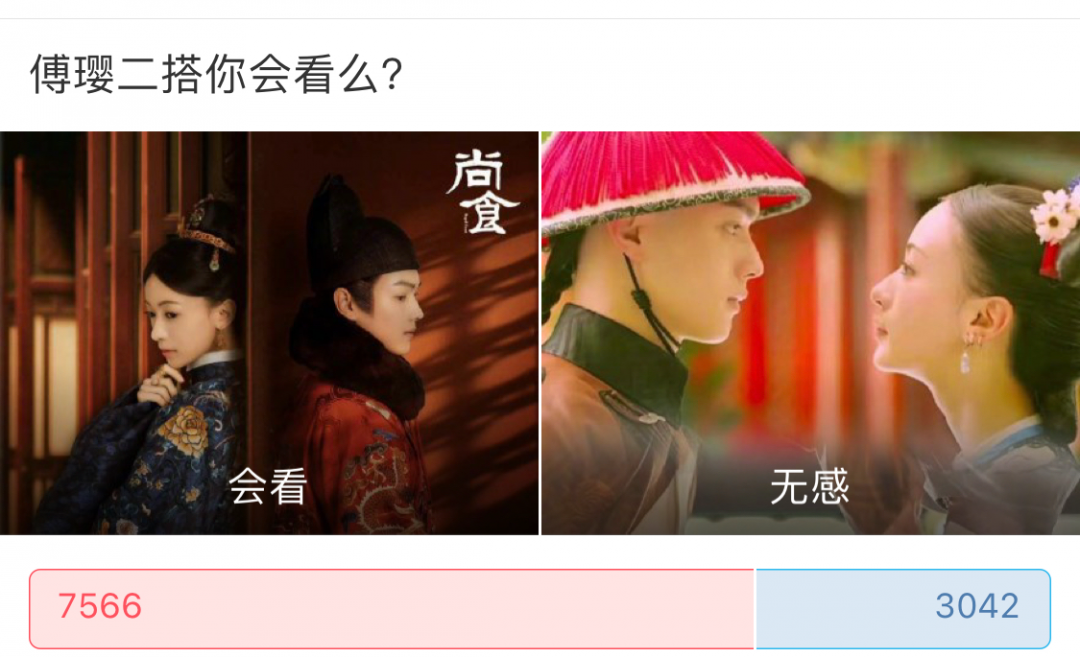
Task: Tap the blue 3042 vote bar
Action: (x=903, y=609)
